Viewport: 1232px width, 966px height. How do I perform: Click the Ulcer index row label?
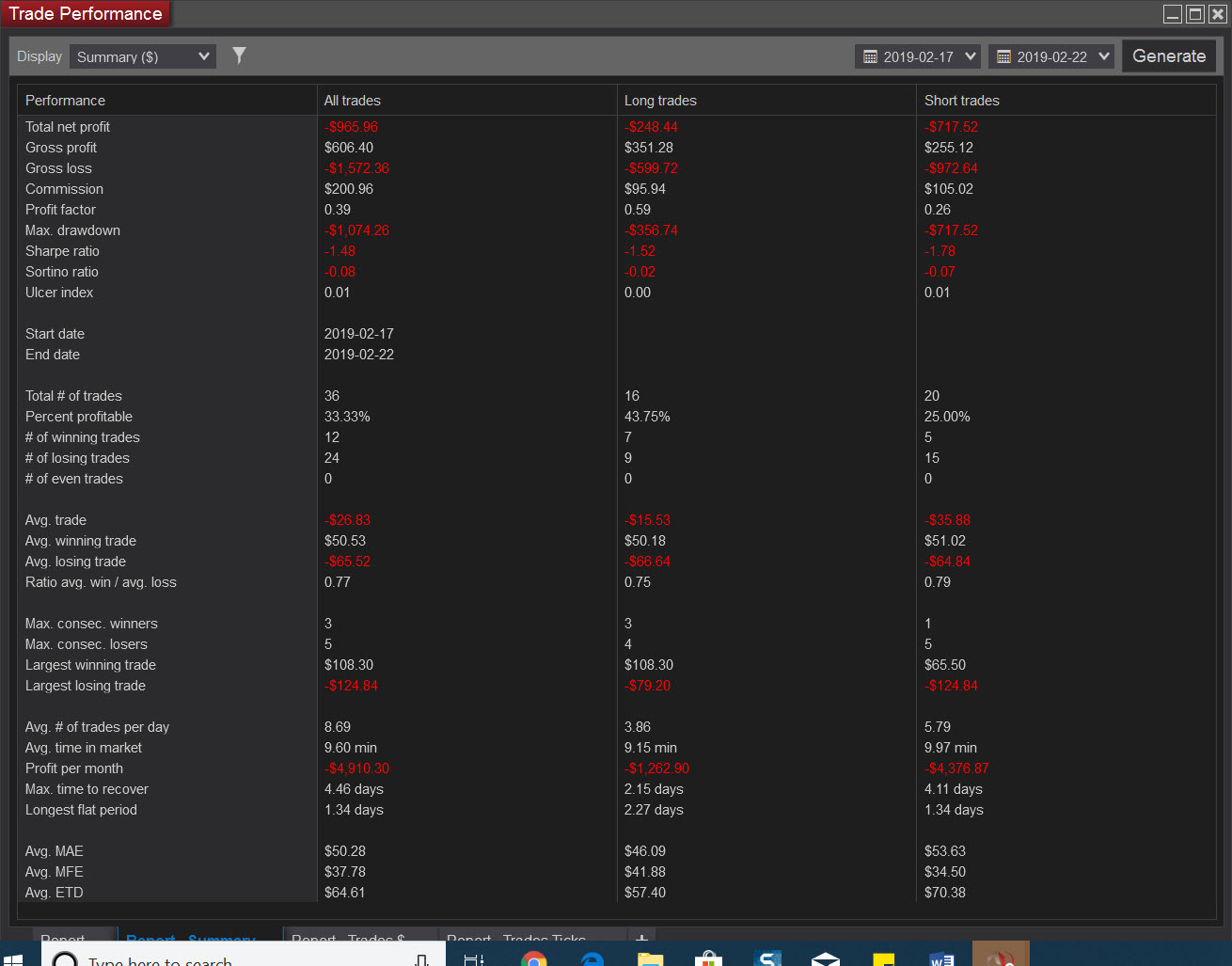pos(59,293)
